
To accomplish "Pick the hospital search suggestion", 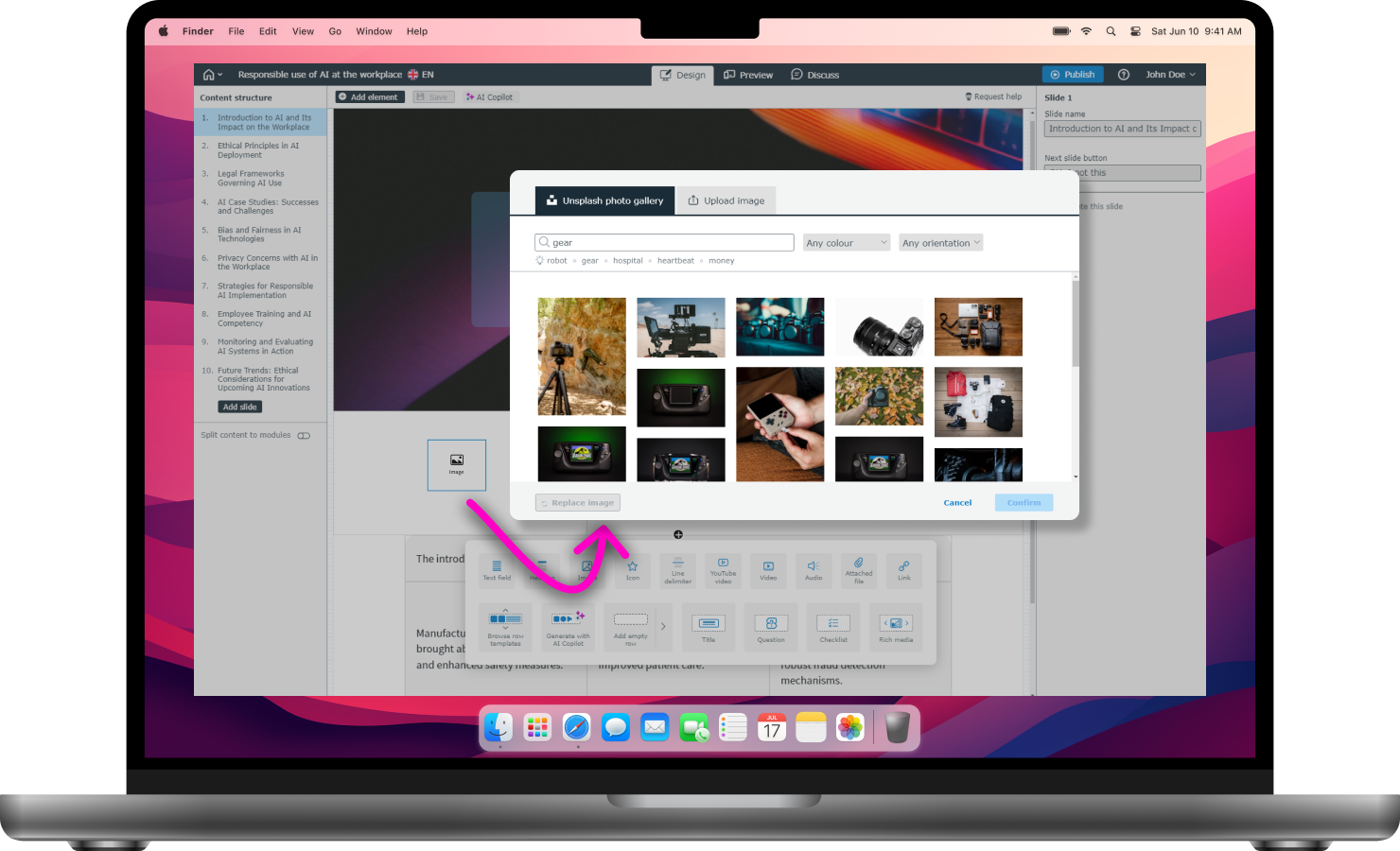I will coord(627,261).
